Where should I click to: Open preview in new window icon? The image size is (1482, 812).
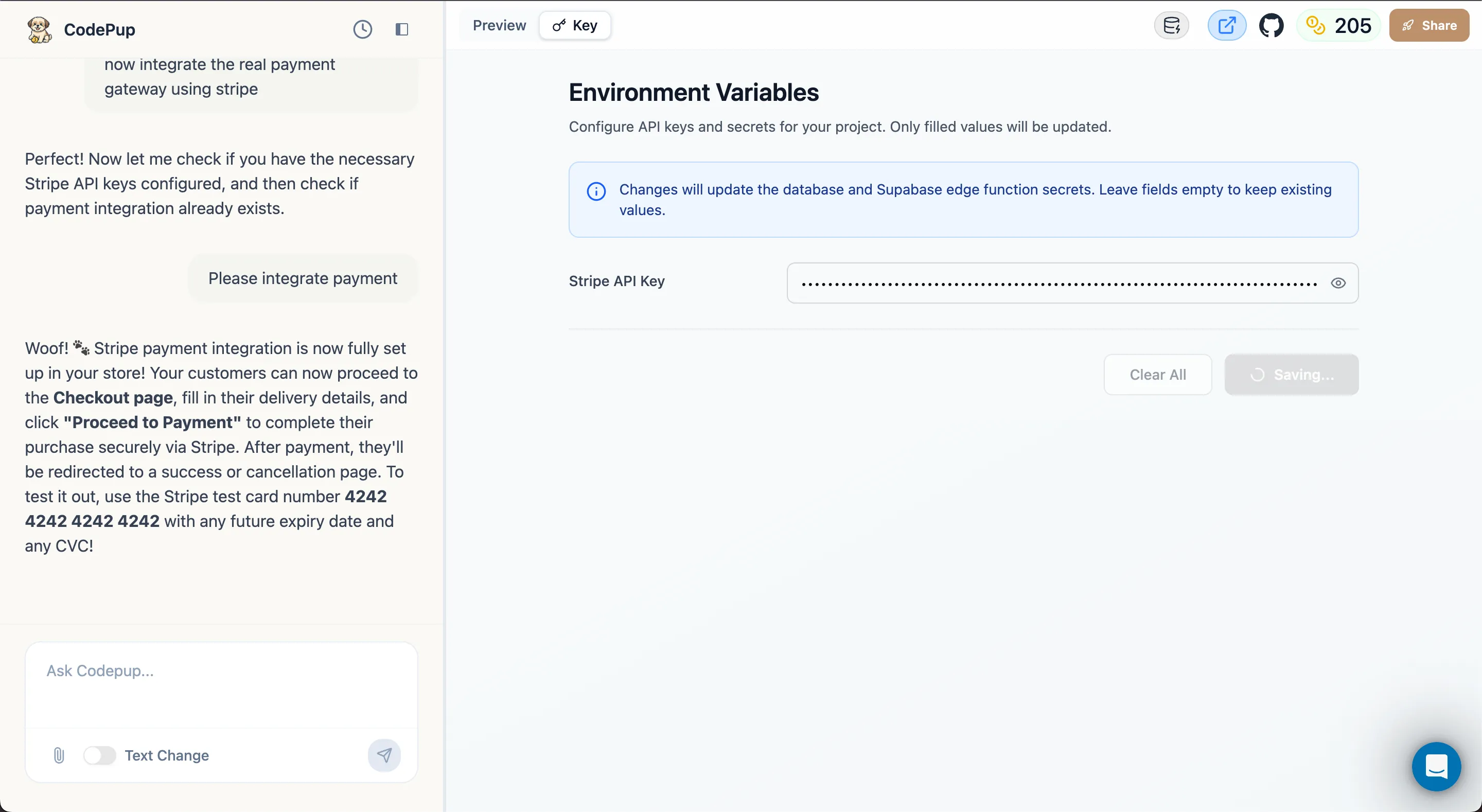(x=1227, y=25)
